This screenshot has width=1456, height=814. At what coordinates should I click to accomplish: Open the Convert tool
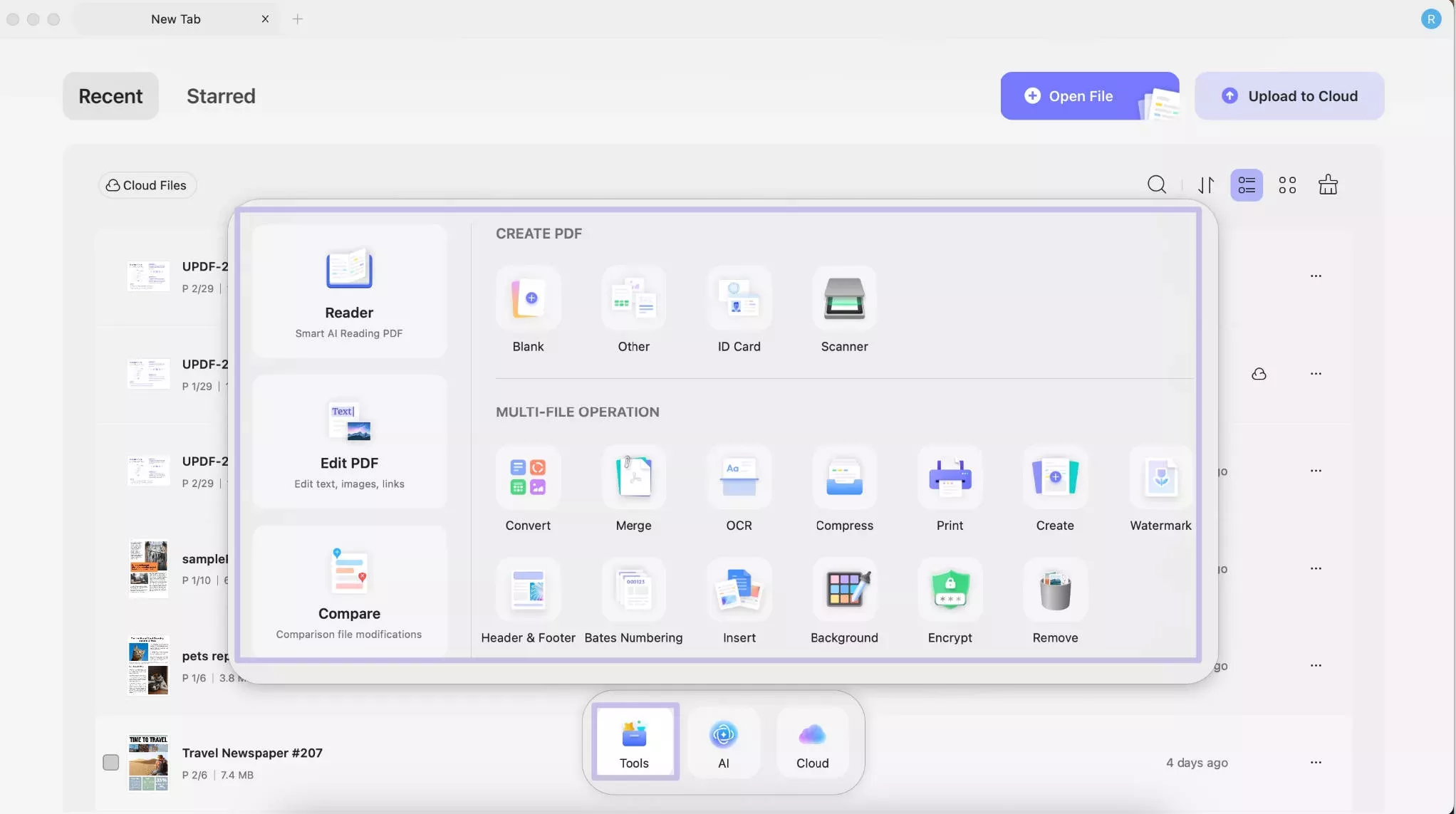[528, 478]
